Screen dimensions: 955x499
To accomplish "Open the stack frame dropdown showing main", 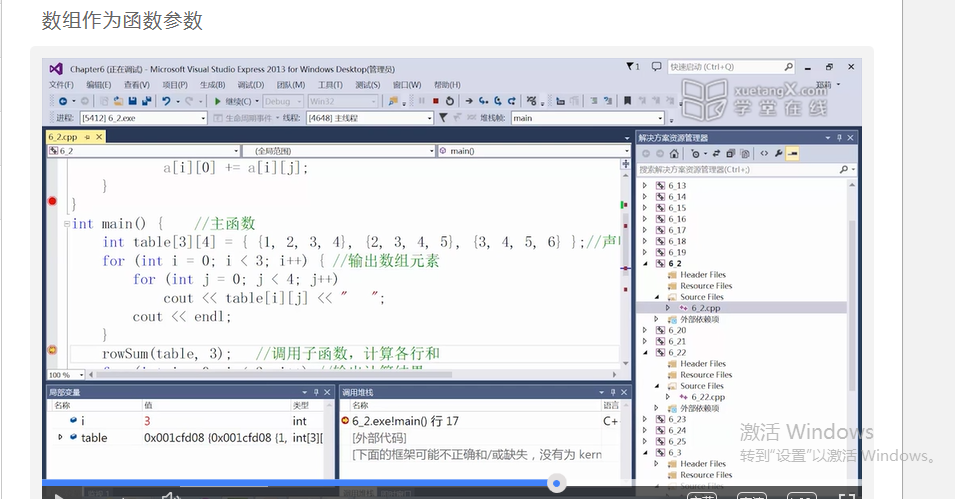I will 588,118.
